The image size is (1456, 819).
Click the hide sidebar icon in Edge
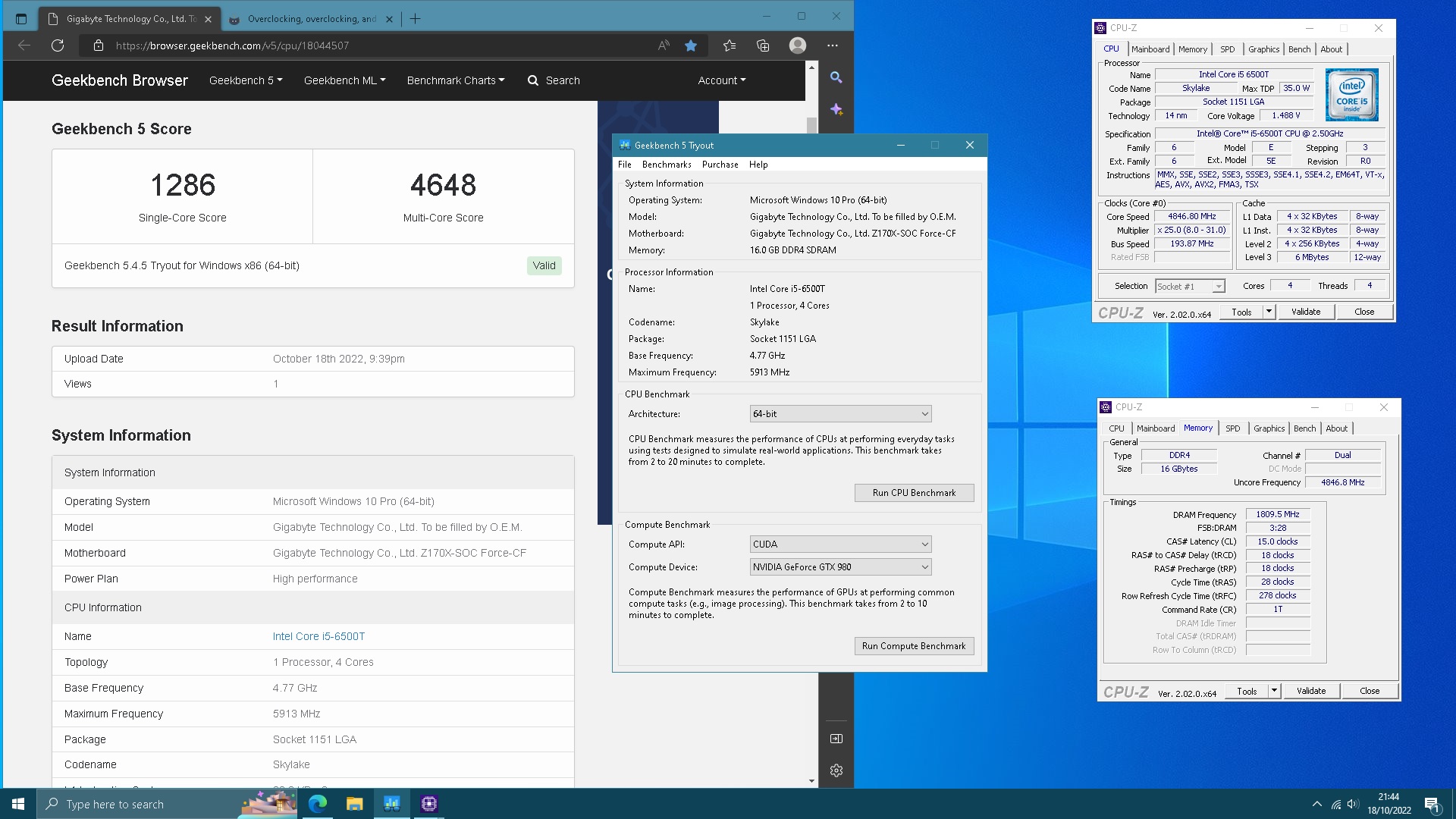point(836,739)
